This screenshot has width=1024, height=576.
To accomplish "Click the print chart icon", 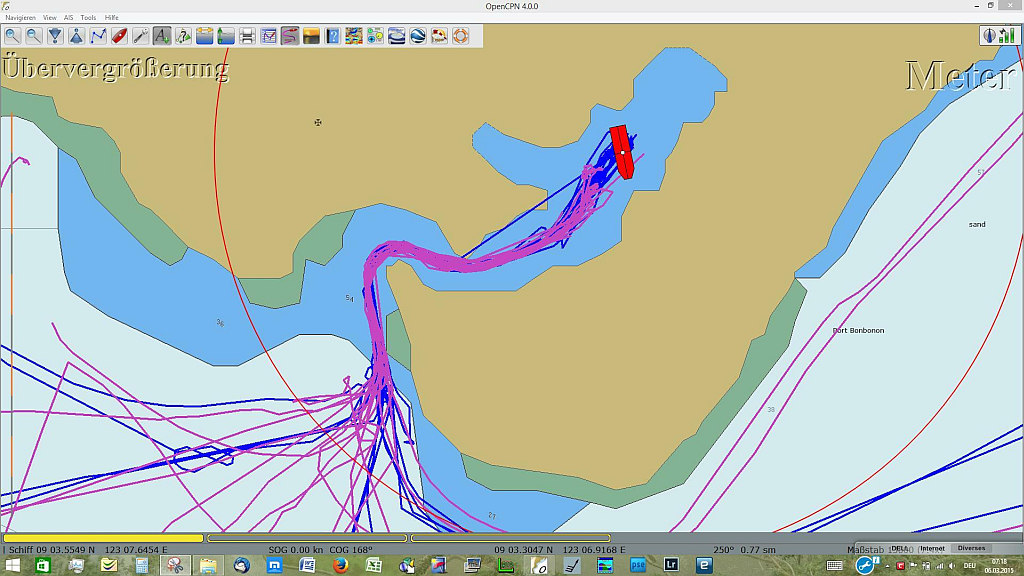I will (x=247, y=36).
